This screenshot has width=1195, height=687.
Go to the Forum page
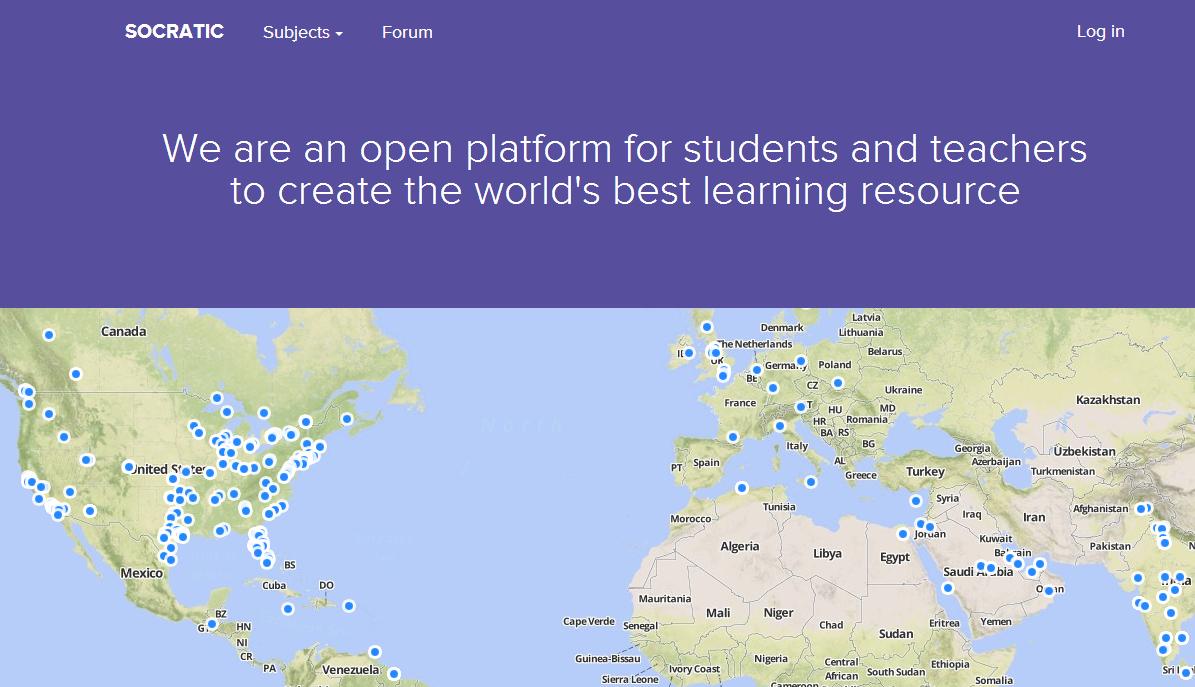click(407, 32)
